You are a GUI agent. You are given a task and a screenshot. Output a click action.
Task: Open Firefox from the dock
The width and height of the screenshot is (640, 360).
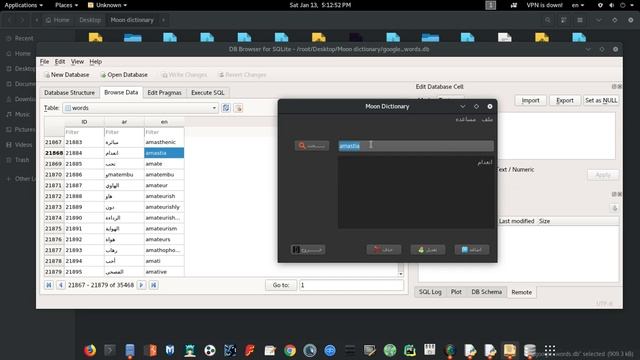90,350
